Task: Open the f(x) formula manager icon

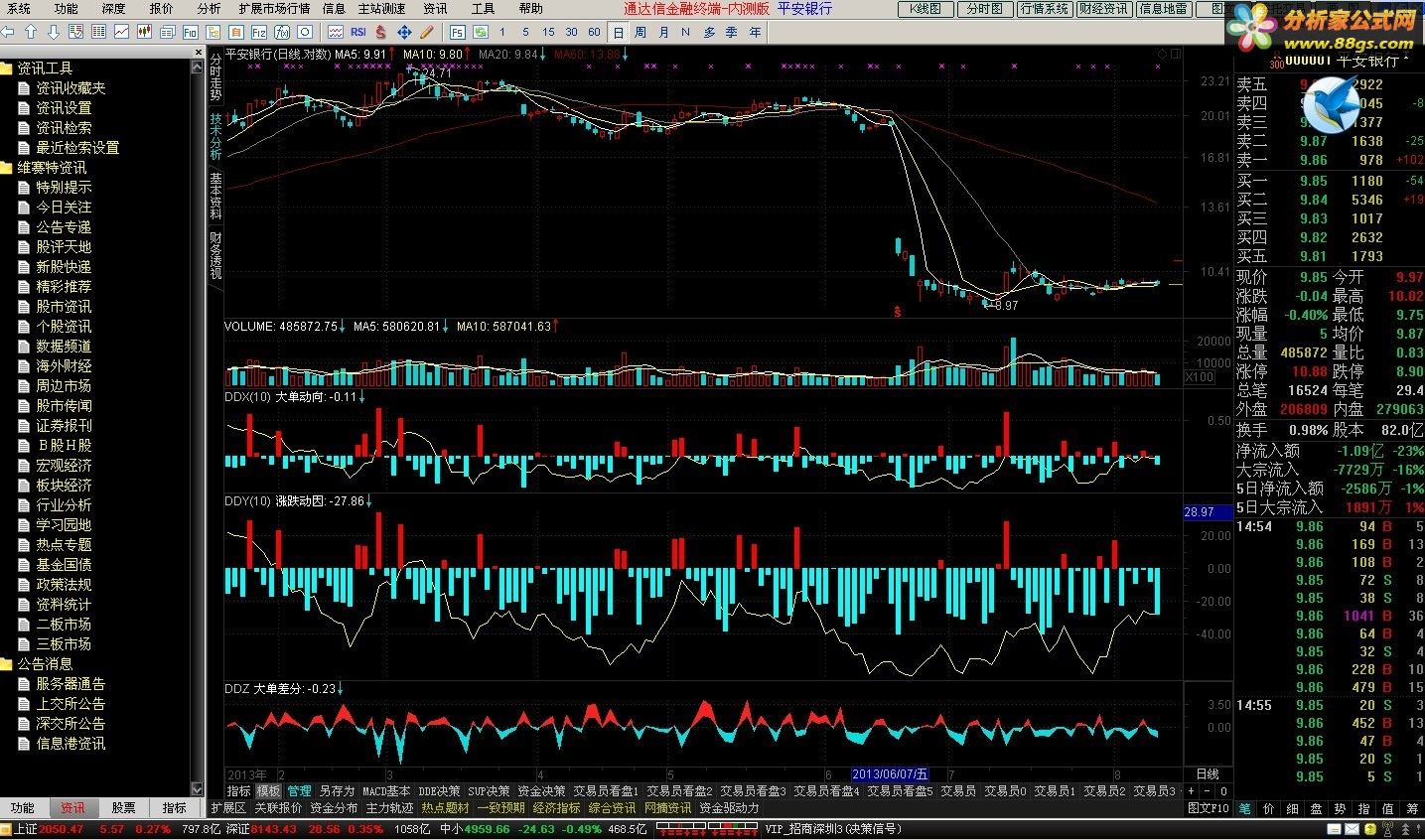Action: click(282, 32)
